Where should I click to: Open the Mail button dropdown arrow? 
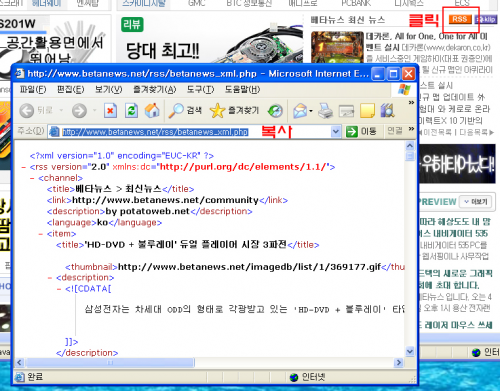click(x=311, y=111)
